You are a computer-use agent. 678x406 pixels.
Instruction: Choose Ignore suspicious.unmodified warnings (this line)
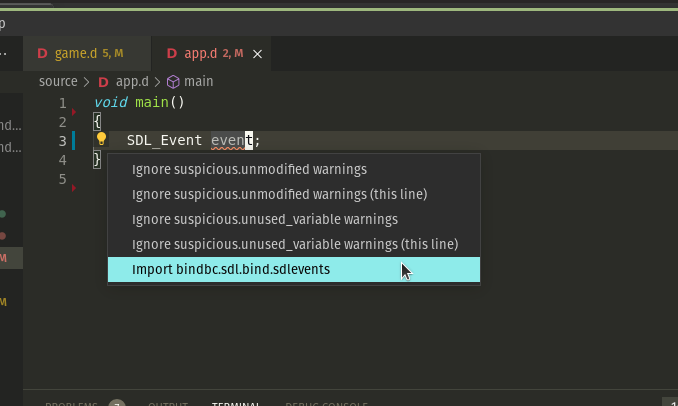coord(294,194)
